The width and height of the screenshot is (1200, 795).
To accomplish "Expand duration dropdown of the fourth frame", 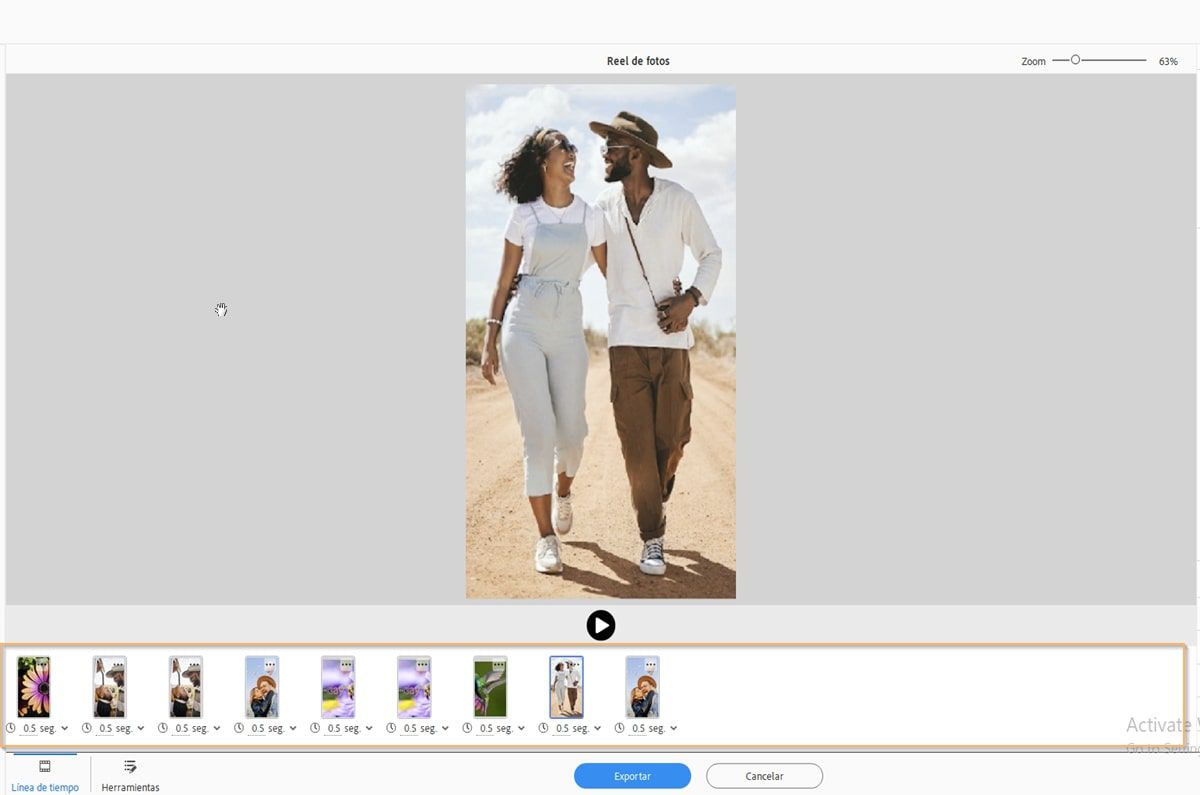I will [x=293, y=729].
